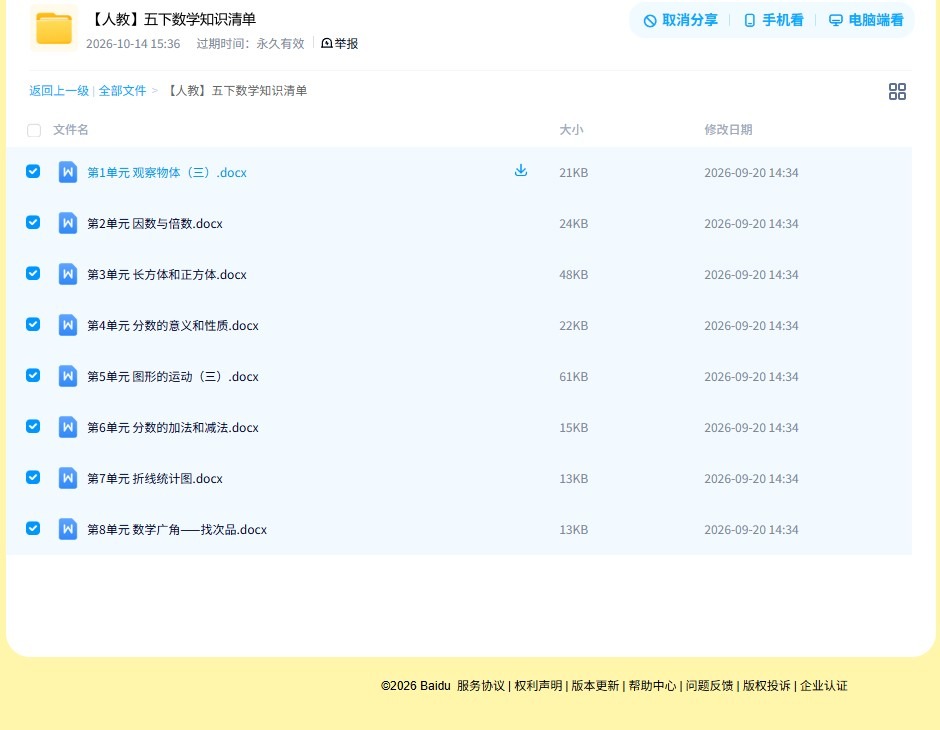Uncheck 第6单元 分数的加法和减法.docx checkbox

33,426
